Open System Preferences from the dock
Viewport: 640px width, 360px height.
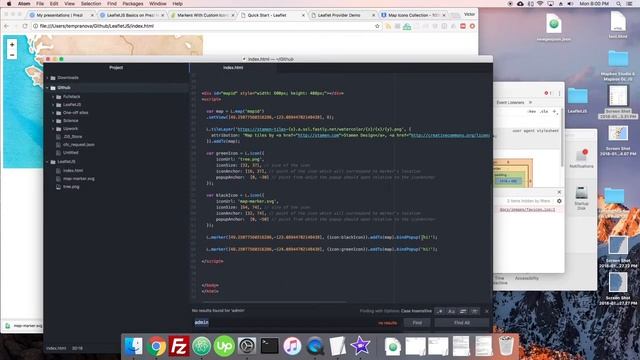pos(247,346)
